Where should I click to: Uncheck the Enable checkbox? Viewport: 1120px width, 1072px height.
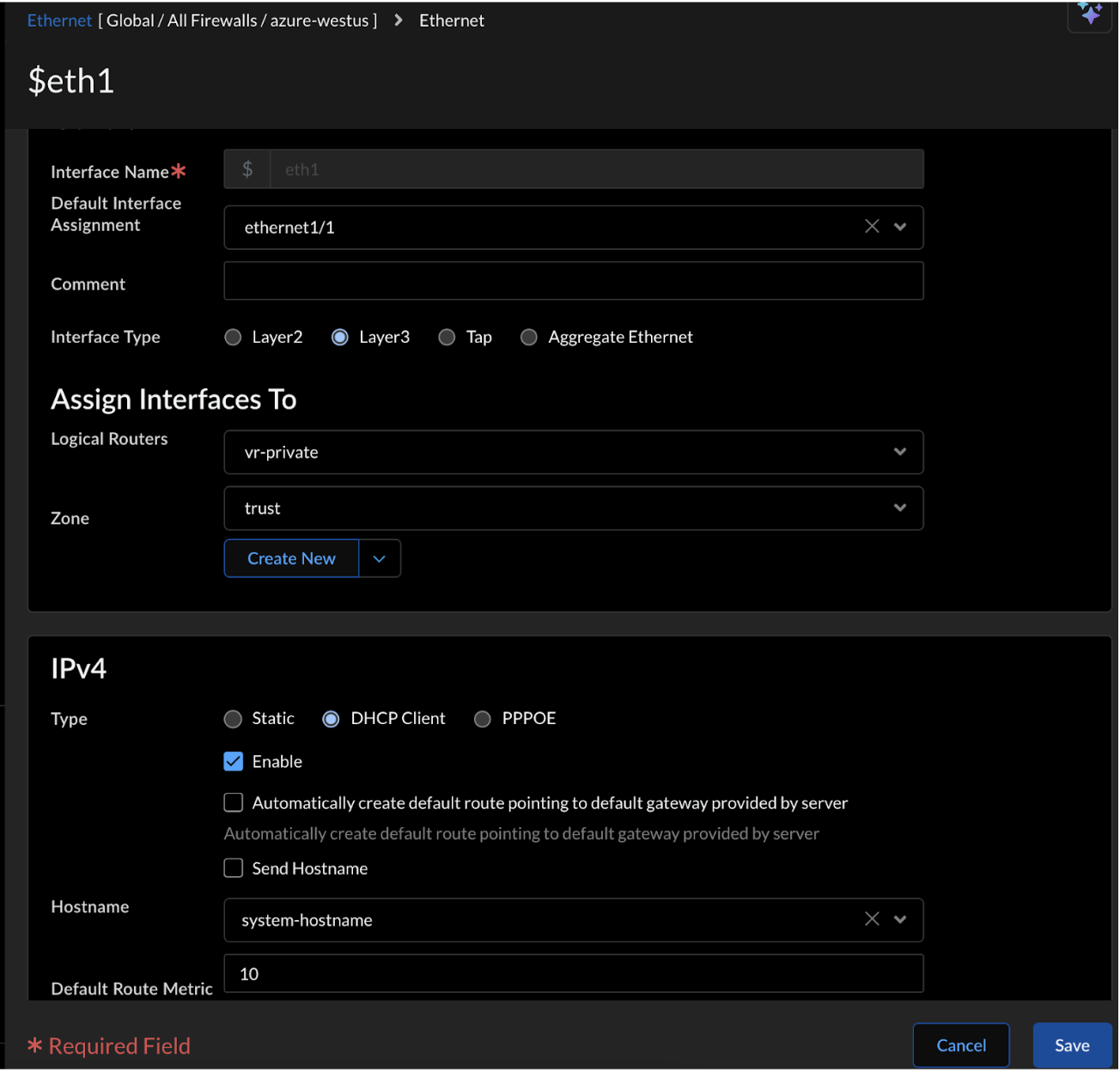point(234,762)
